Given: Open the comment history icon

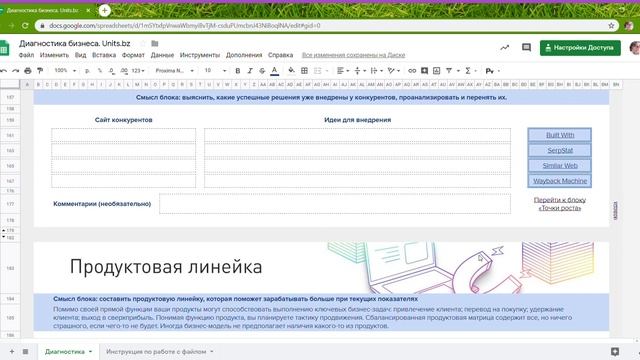Looking at the screenshot, I should (527, 47).
